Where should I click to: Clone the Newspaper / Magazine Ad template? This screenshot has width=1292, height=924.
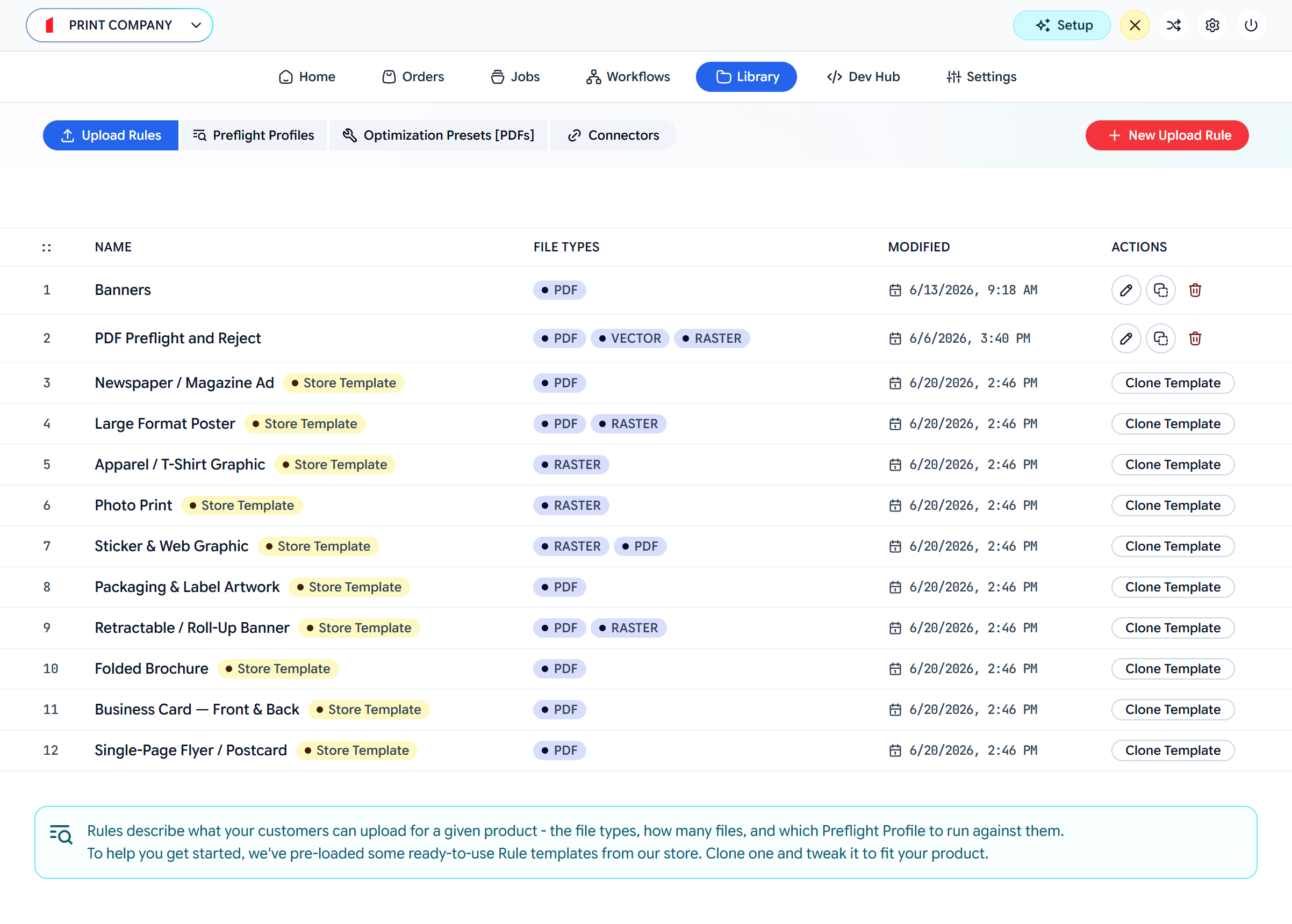point(1173,383)
